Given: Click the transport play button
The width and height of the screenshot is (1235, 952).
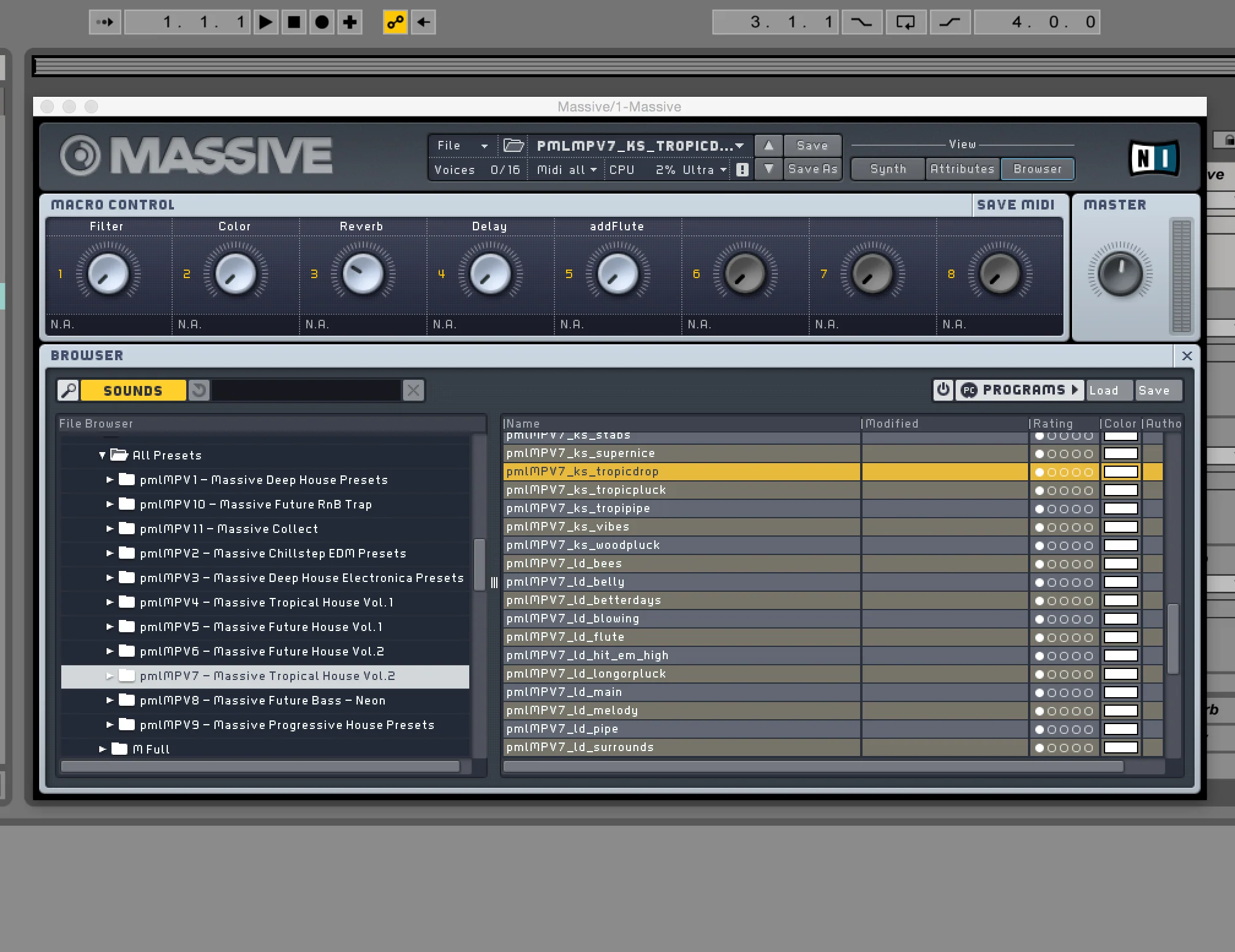Looking at the screenshot, I should point(265,23).
